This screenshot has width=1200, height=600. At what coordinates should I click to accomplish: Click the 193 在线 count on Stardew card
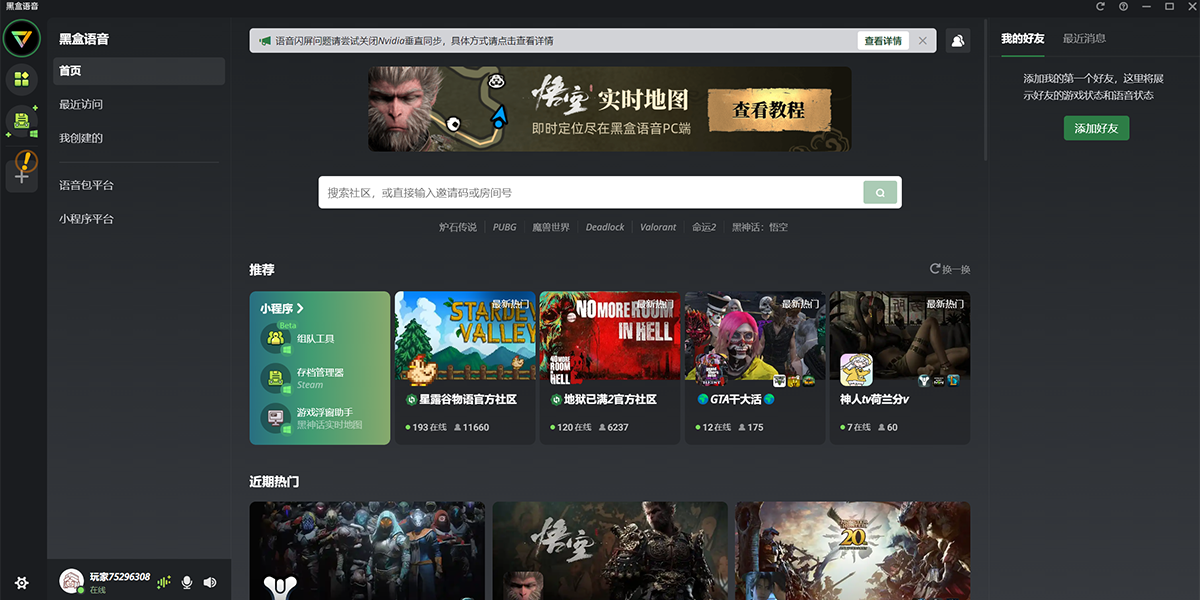[x=427, y=427]
